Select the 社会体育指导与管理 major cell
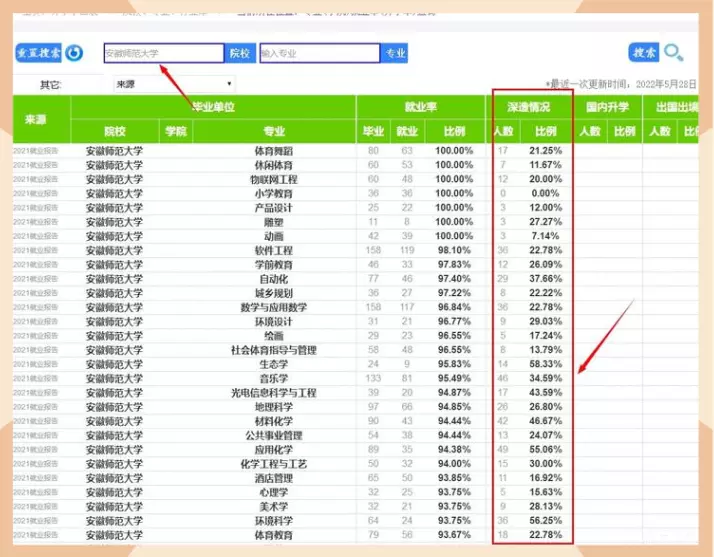Screen dimensions: 714x557 [274, 350]
